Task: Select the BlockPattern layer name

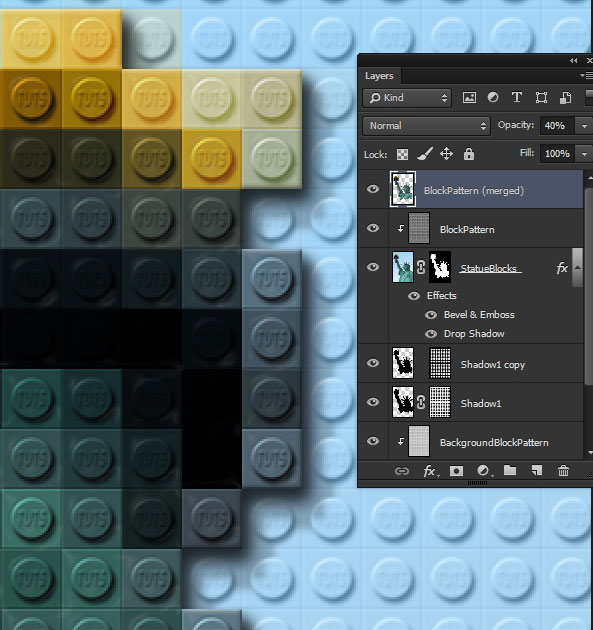Action: tap(467, 230)
